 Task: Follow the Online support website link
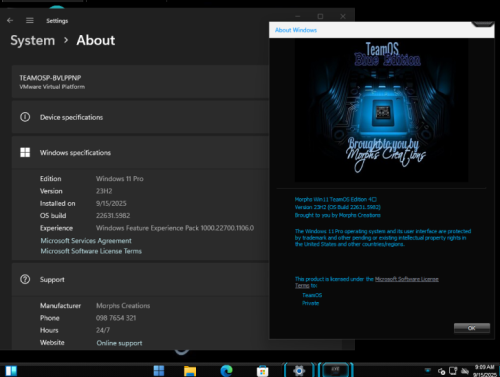119,343
